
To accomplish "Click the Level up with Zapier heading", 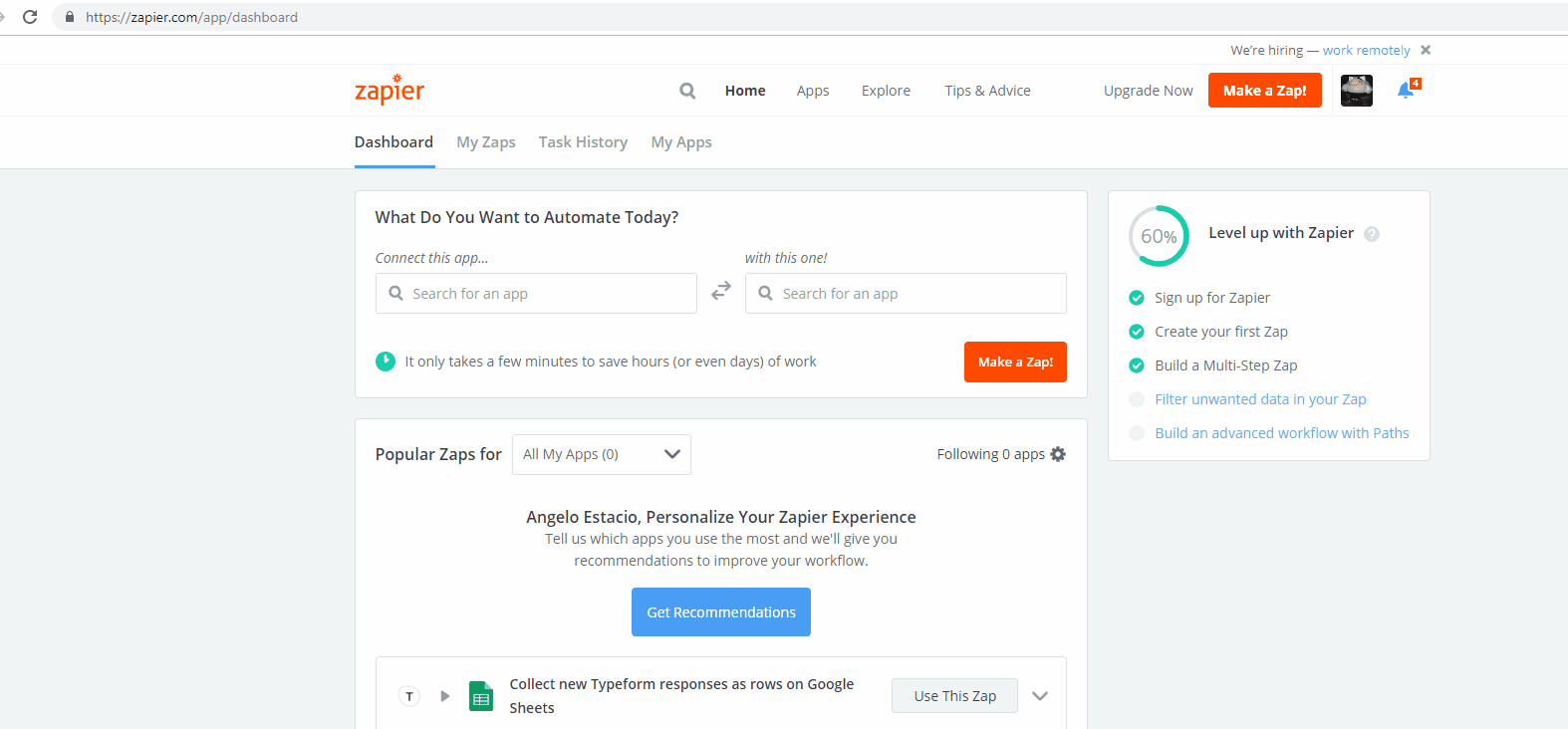I will 1281,233.
